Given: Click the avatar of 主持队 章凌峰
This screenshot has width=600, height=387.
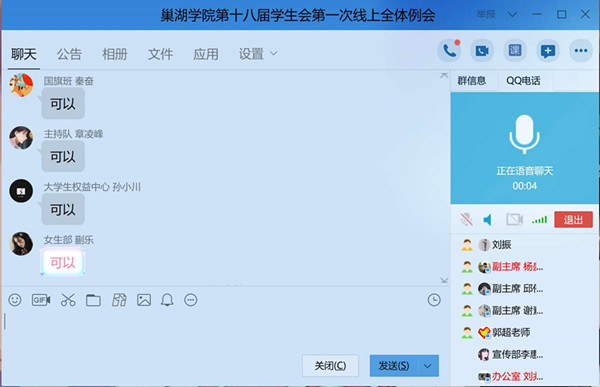Looking at the screenshot, I should pyautogui.click(x=21, y=138).
